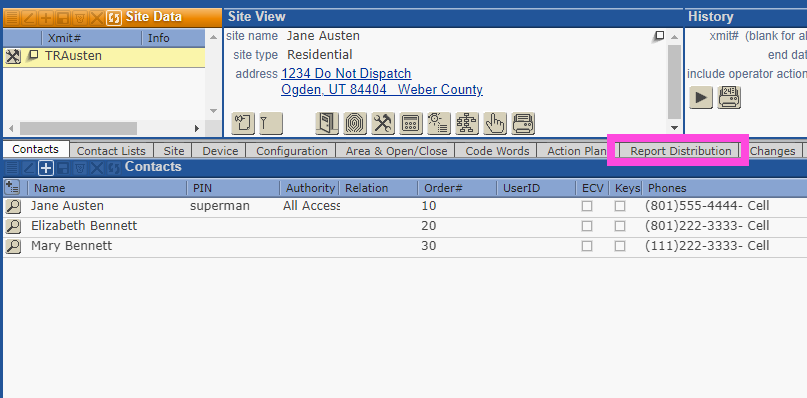Click the fingerprint icon in Site View

click(x=355, y=124)
